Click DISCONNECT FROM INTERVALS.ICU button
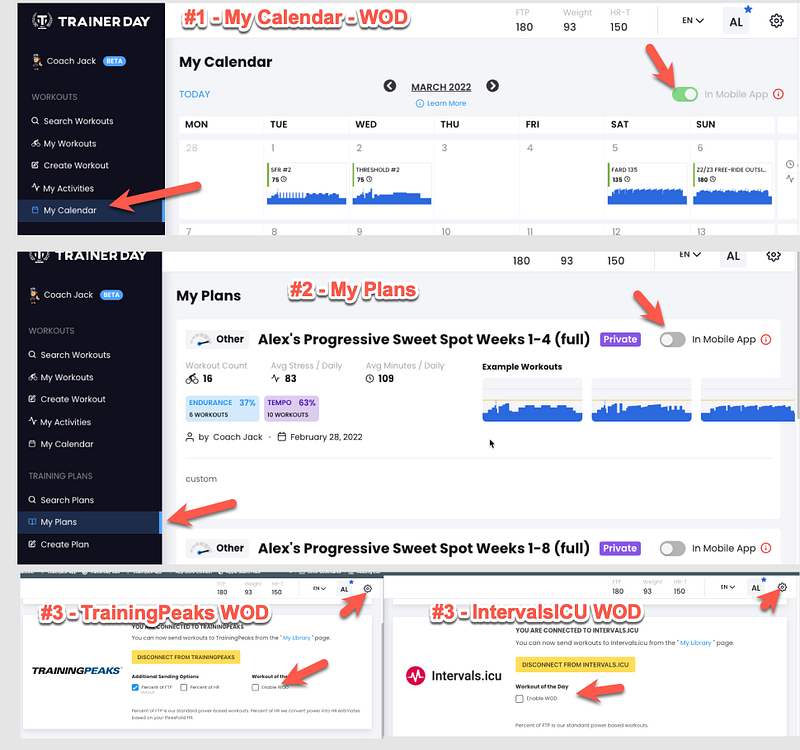This screenshot has width=800, height=750. click(575, 665)
